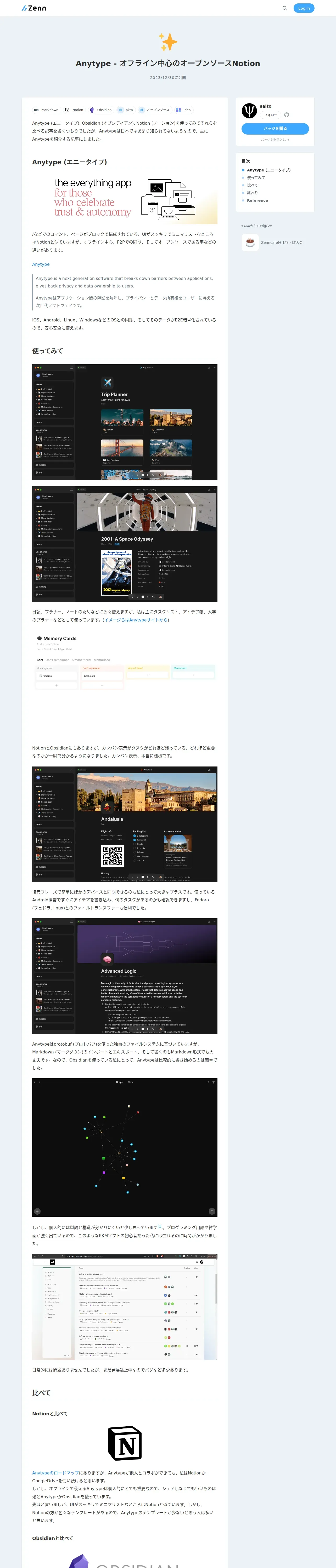Click the 使ってみて section heading
The width and height of the screenshot is (336, 1568).
(x=48, y=351)
